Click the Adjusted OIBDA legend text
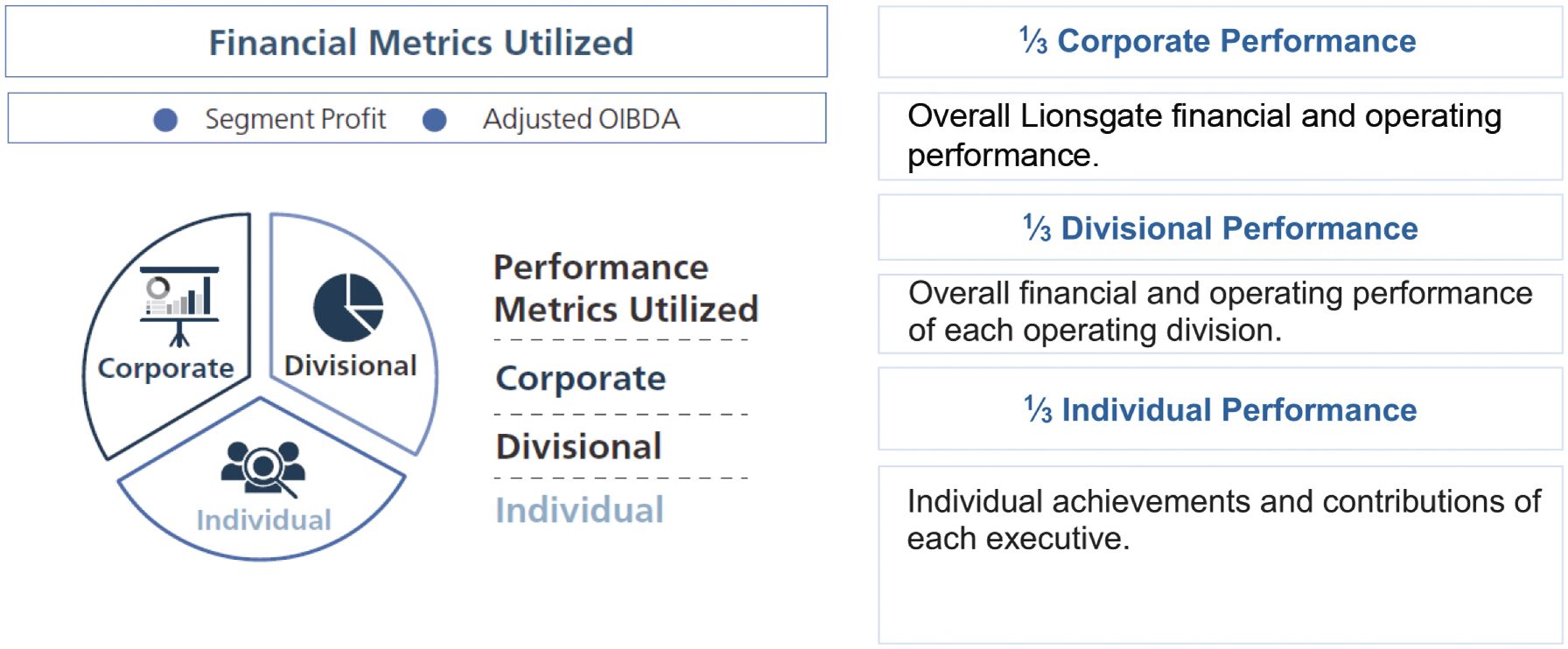Screen dimensions: 1568x649 pos(581,119)
